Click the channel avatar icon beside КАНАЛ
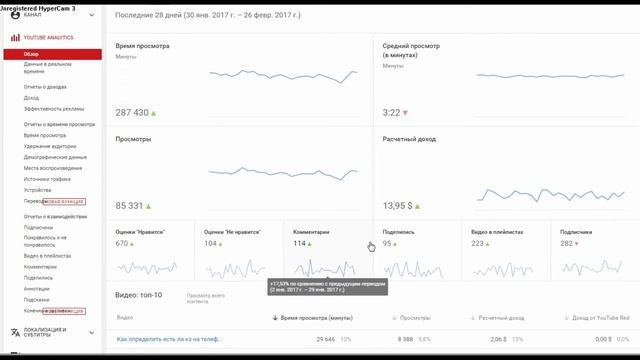 tap(15, 15)
